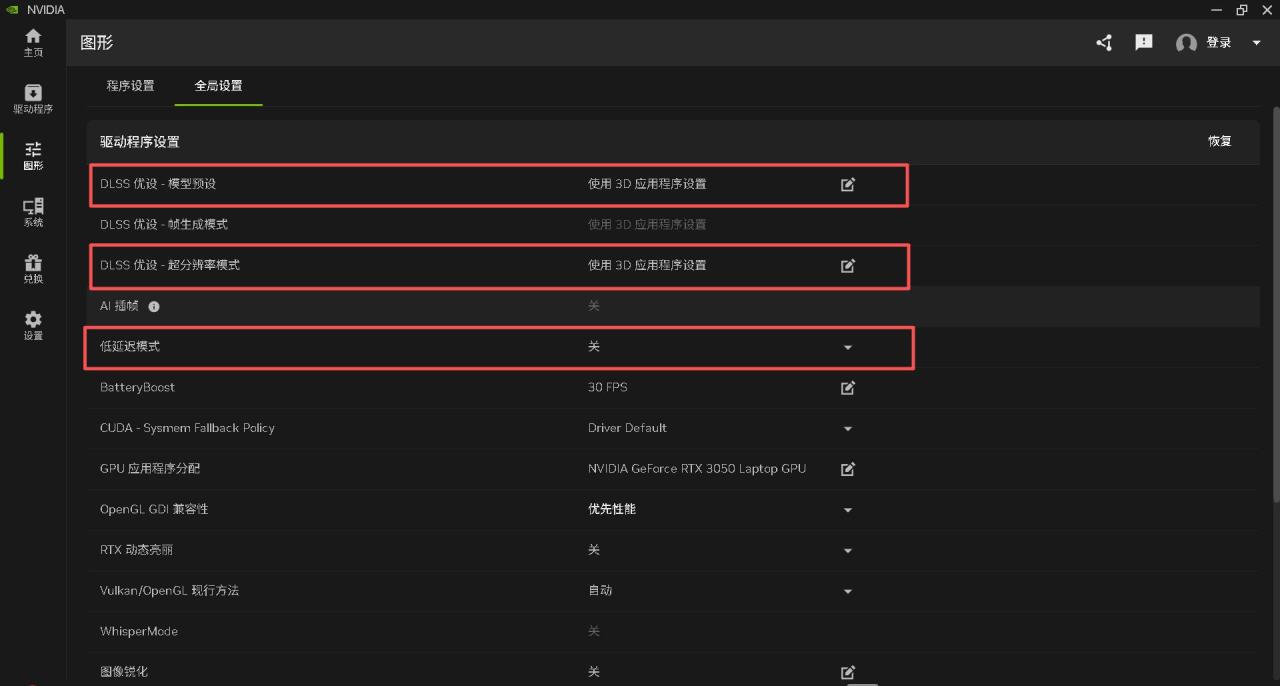
Task: Select the 图形 graphics sidebar icon
Action: 33,155
